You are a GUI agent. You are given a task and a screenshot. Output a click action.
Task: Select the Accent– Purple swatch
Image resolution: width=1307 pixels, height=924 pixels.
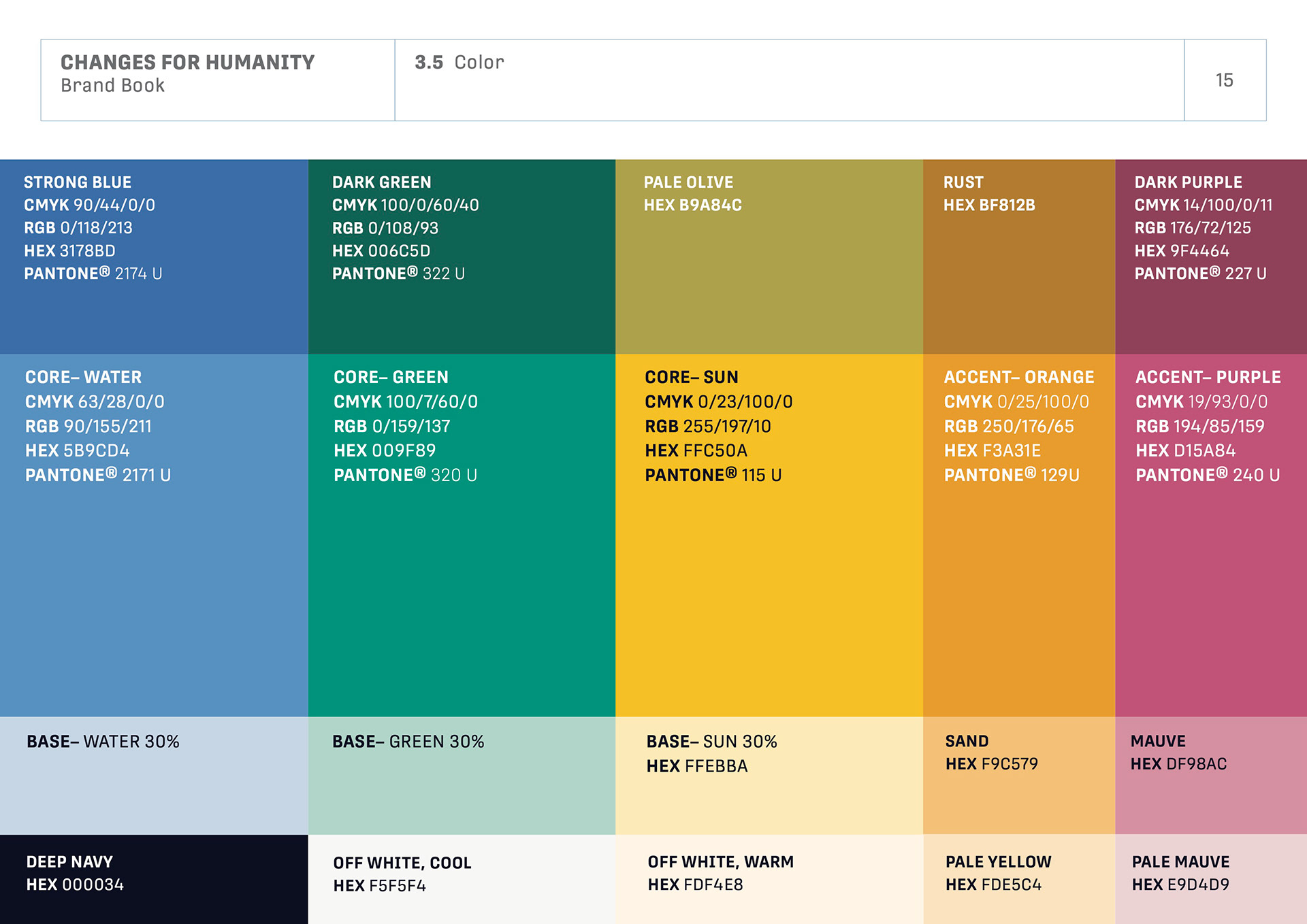click(x=1211, y=535)
